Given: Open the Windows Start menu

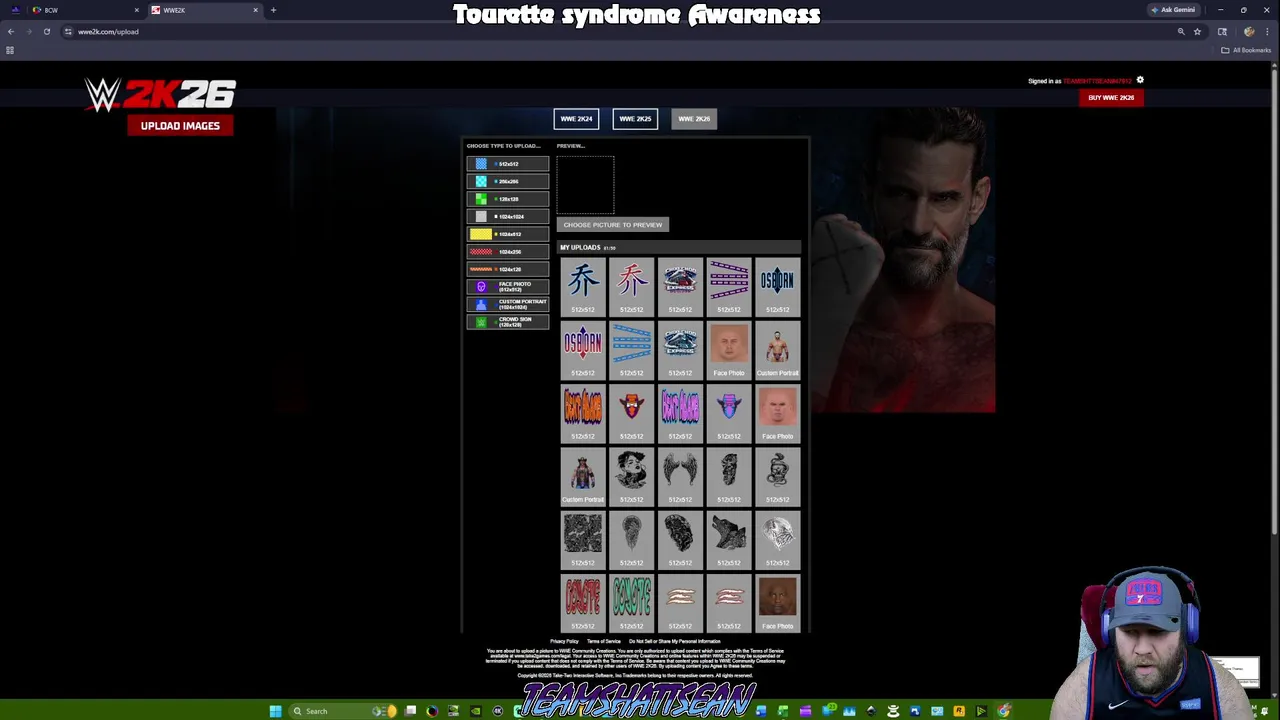Looking at the screenshot, I should (x=275, y=711).
